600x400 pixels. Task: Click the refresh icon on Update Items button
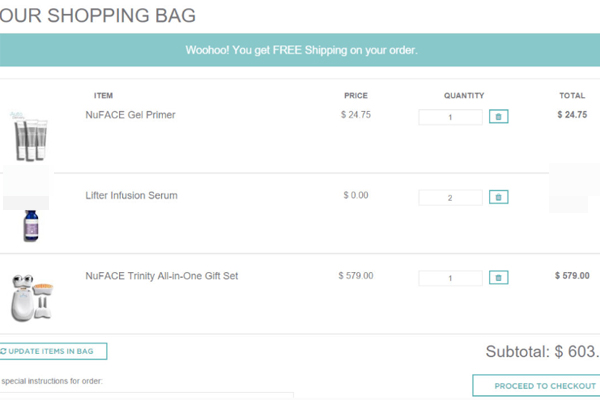tap(3, 351)
